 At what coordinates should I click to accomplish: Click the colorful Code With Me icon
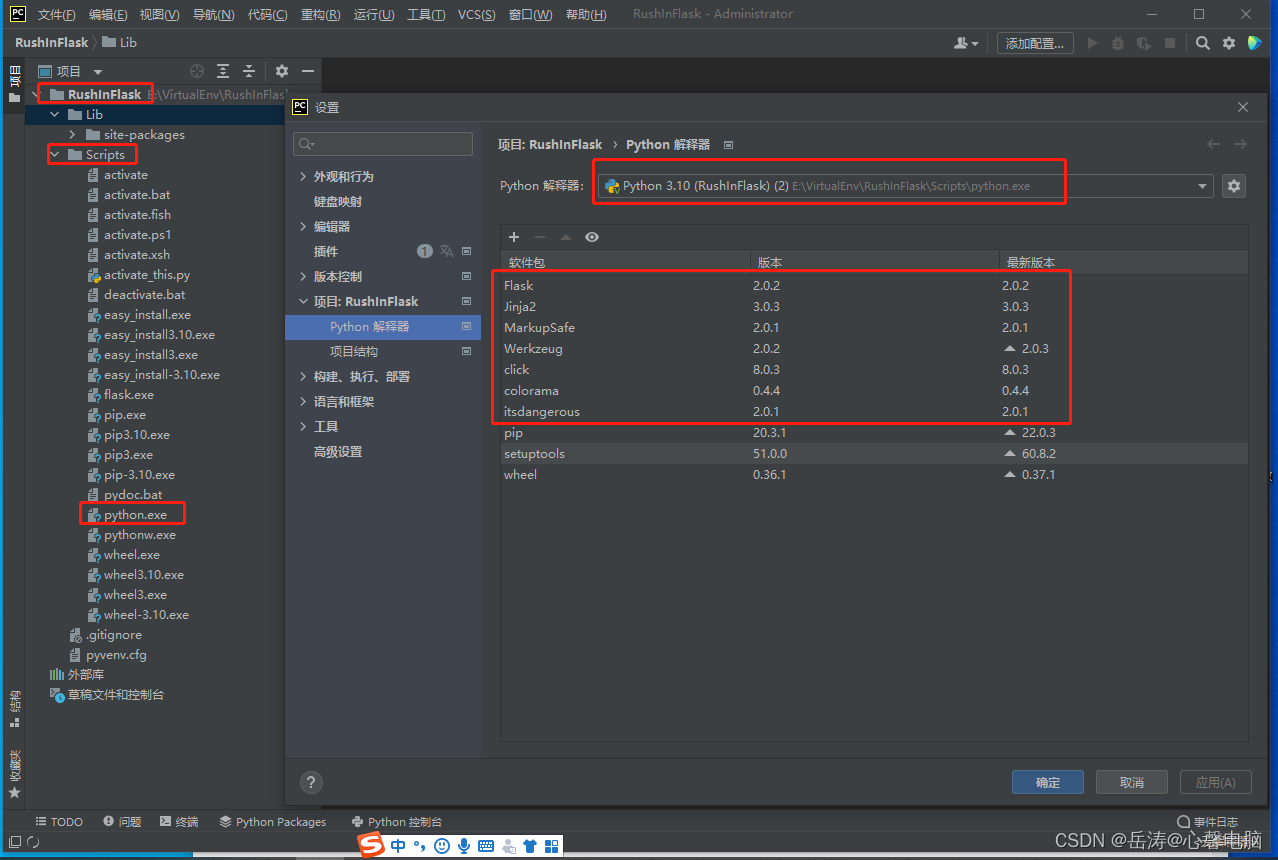pyautogui.click(x=1254, y=43)
